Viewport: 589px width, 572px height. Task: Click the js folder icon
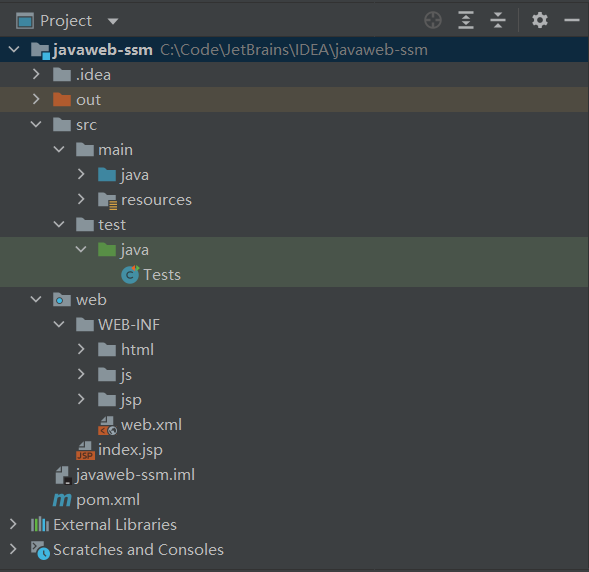pos(107,374)
